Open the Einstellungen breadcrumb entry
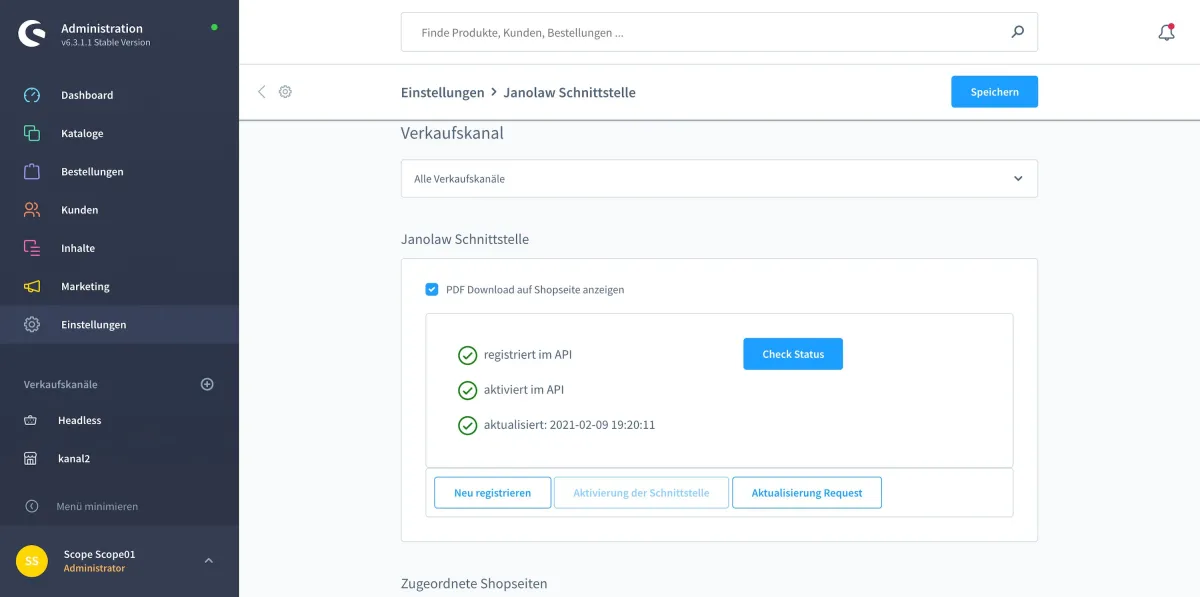Image resolution: width=1200 pixels, height=597 pixels. click(443, 91)
